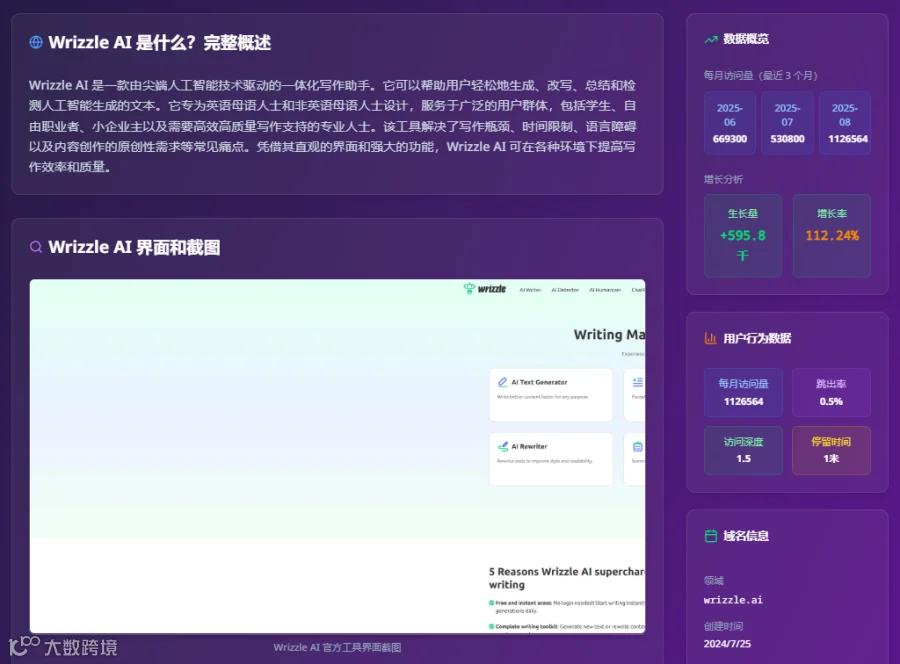Viewport: 900px width, 664px height.
Task: Open the Wrizzle AI interface screenshot thumbnail
Action: 338,456
